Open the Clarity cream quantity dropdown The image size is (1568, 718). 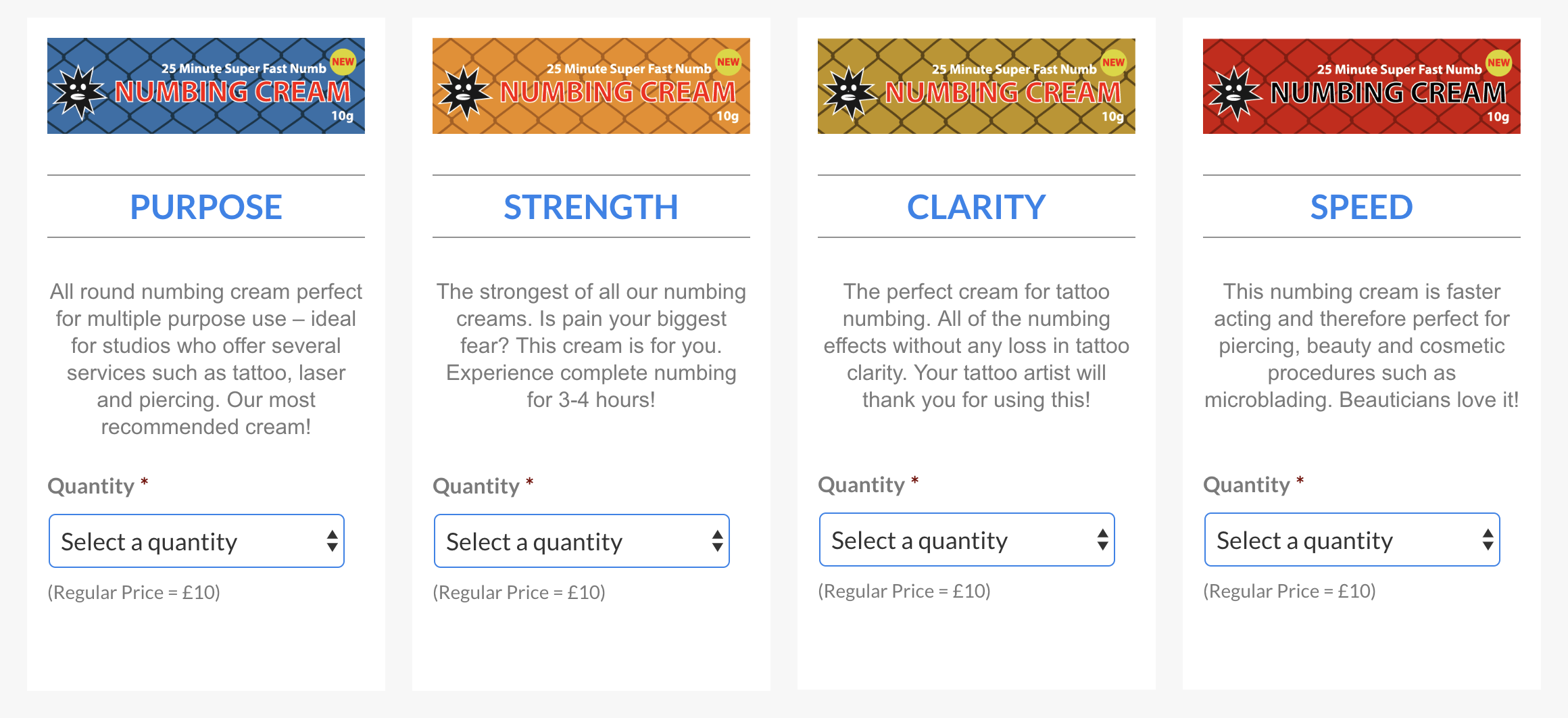click(x=967, y=540)
